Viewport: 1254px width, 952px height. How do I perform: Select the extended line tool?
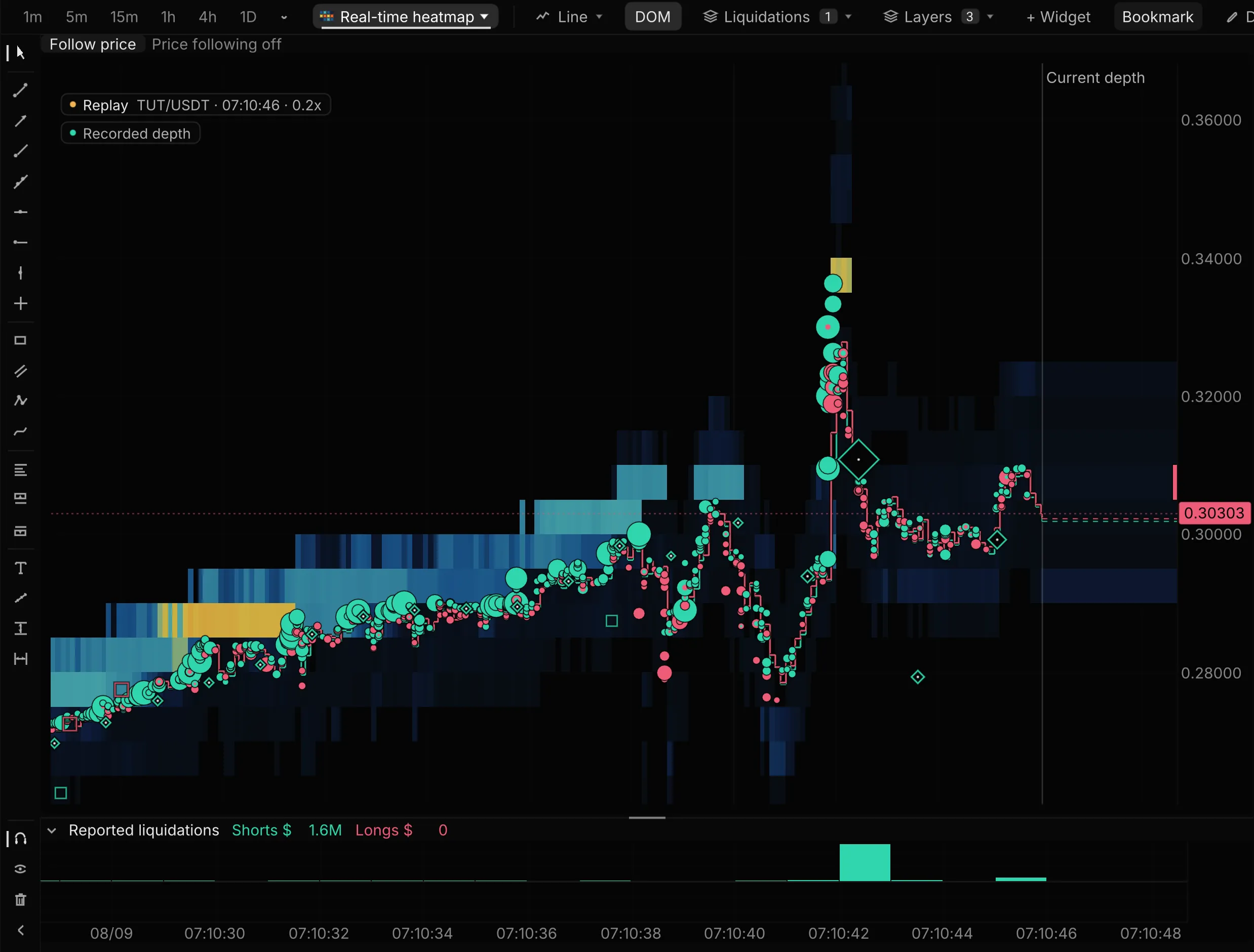(20, 181)
